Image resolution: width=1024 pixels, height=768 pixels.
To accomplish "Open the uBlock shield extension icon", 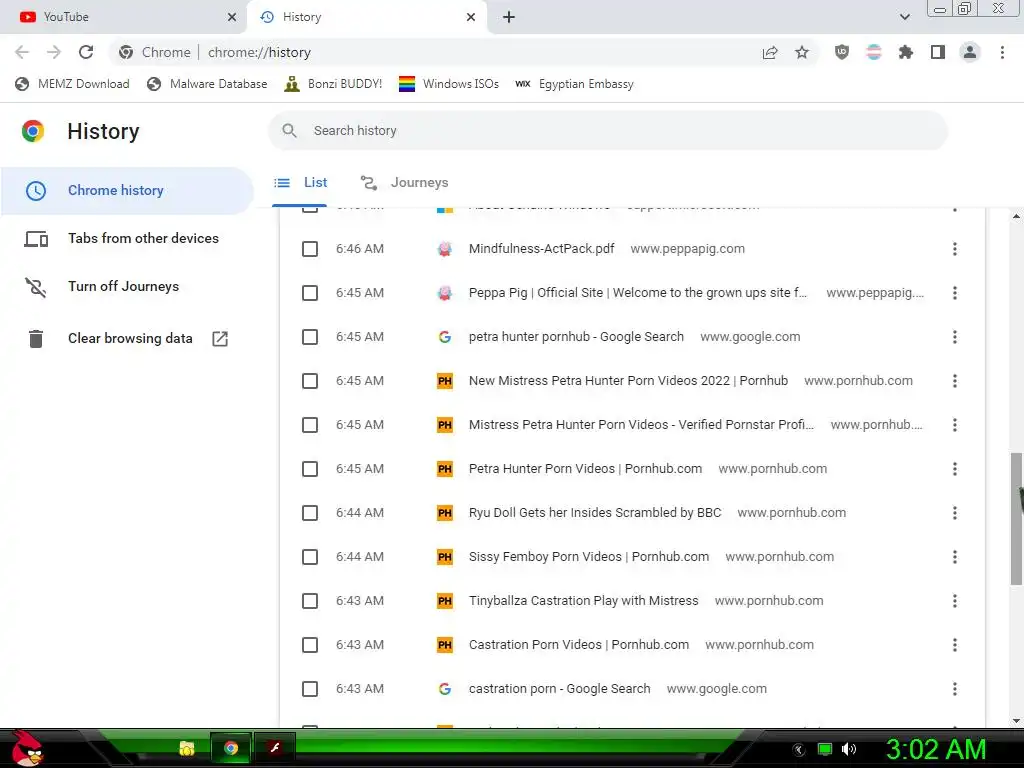I will [842, 52].
